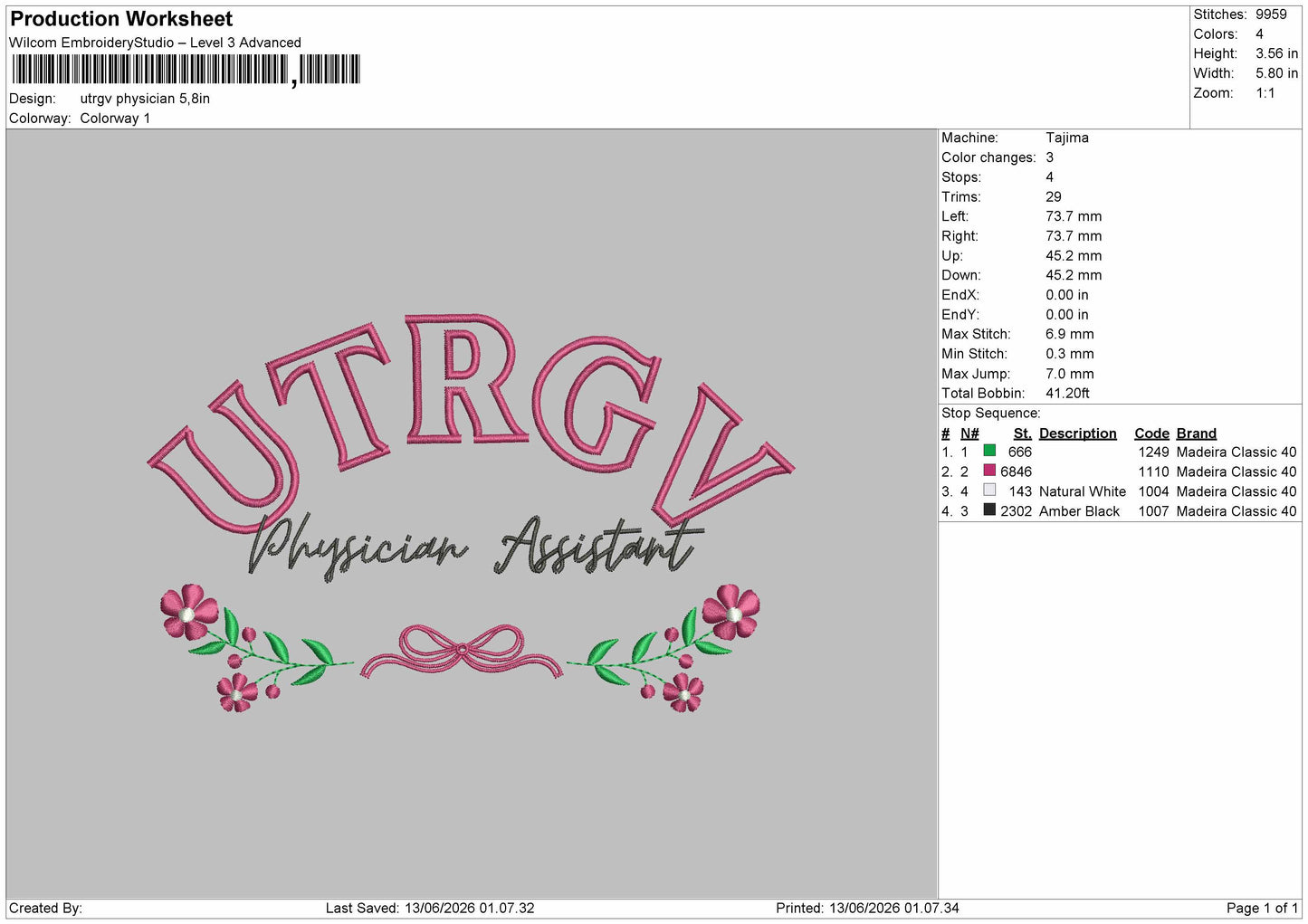Click the Natural White thread swatch
Screen dimensions: 1308x924
(989, 491)
